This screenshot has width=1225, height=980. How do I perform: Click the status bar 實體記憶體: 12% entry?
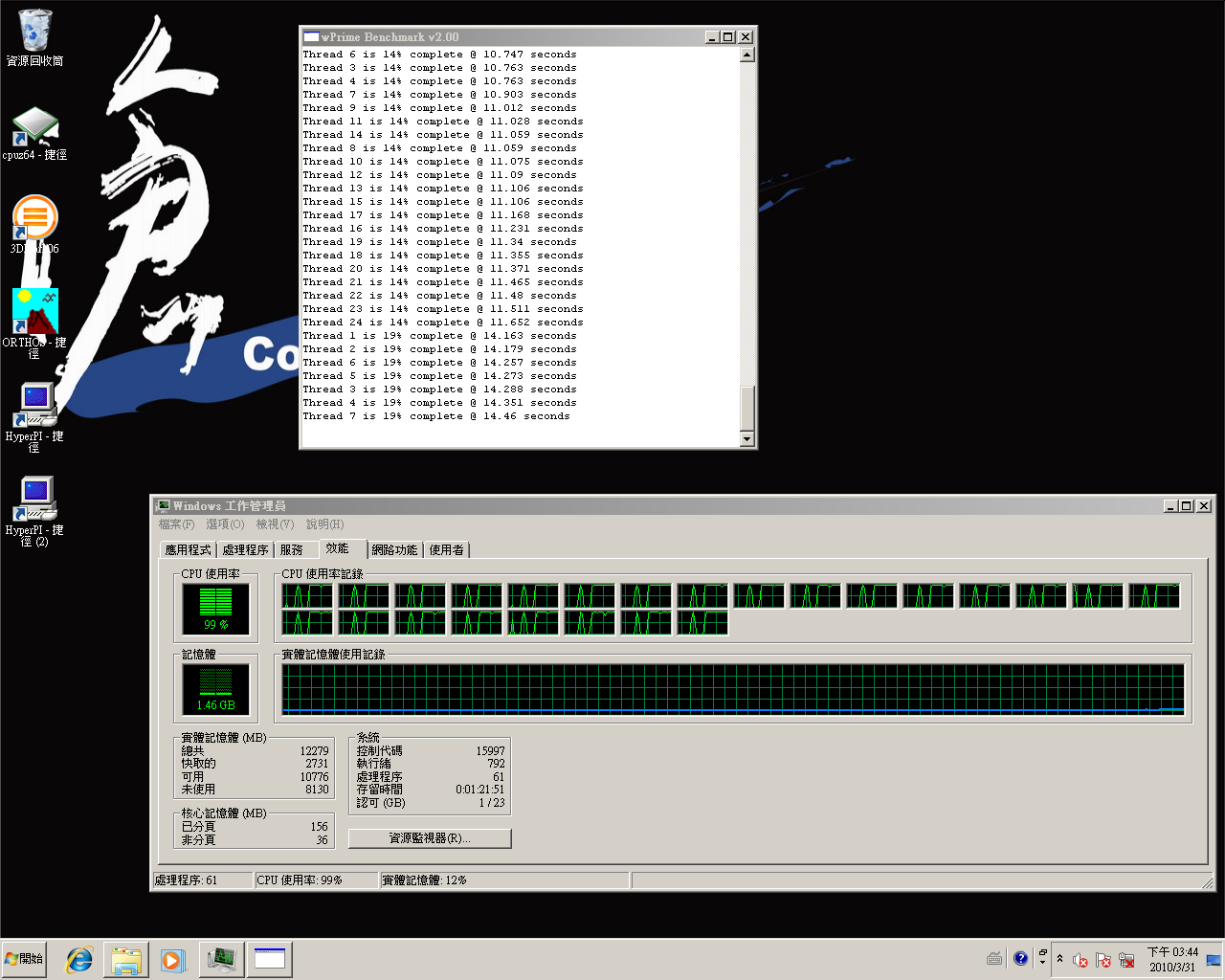[504, 880]
